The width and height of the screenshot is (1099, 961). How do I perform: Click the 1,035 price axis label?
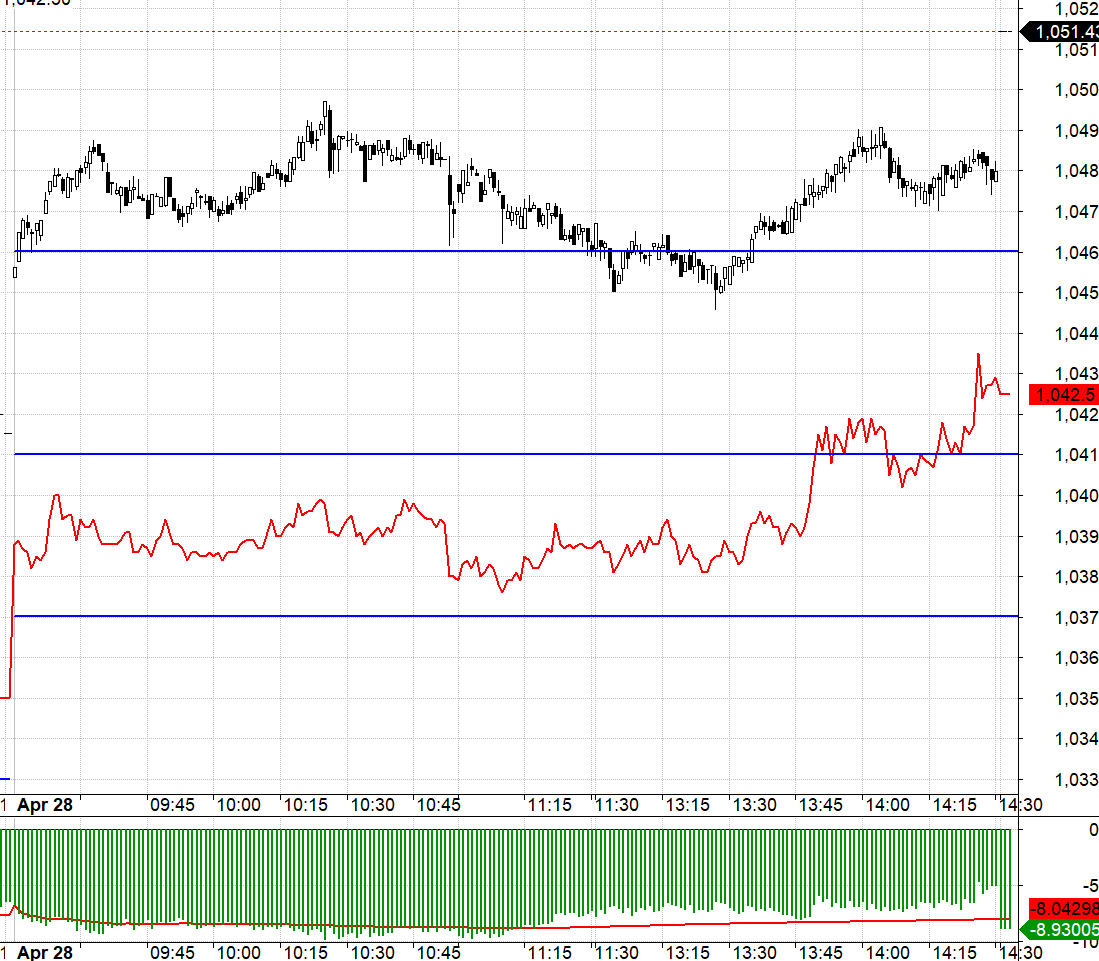[x=1077, y=699]
